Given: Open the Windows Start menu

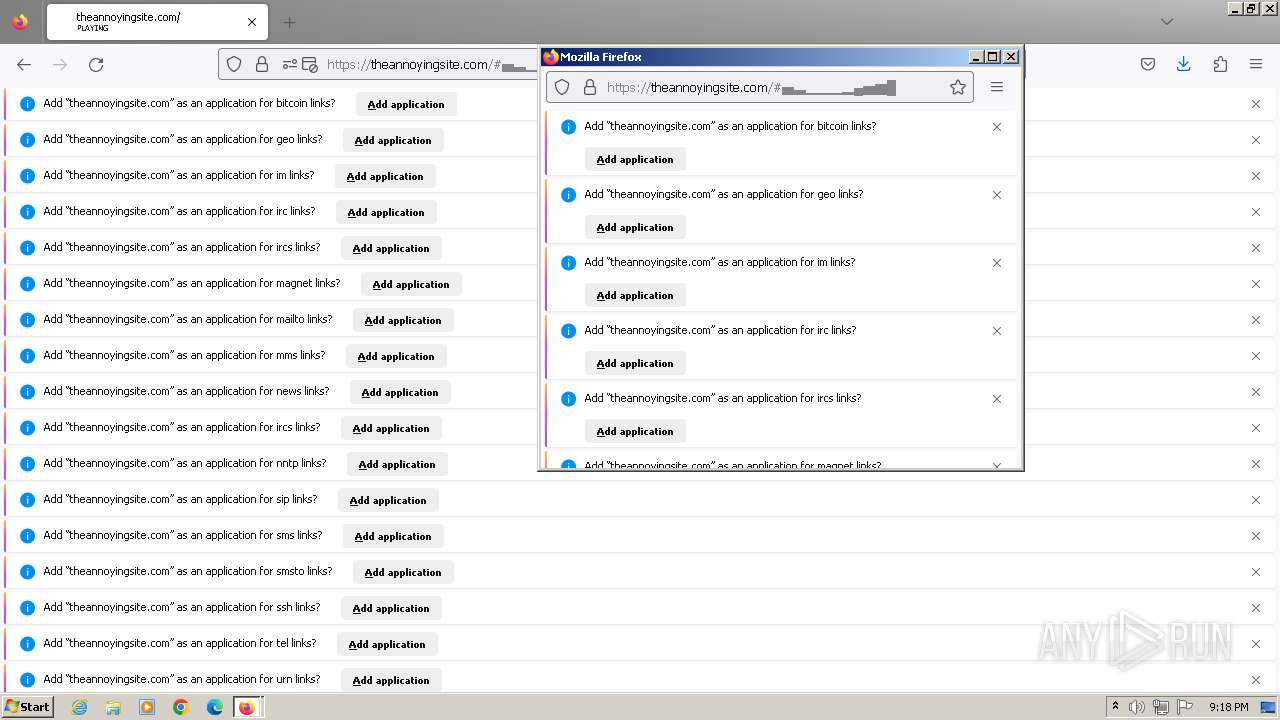Looking at the screenshot, I should pyautogui.click(x=27, y=707).
